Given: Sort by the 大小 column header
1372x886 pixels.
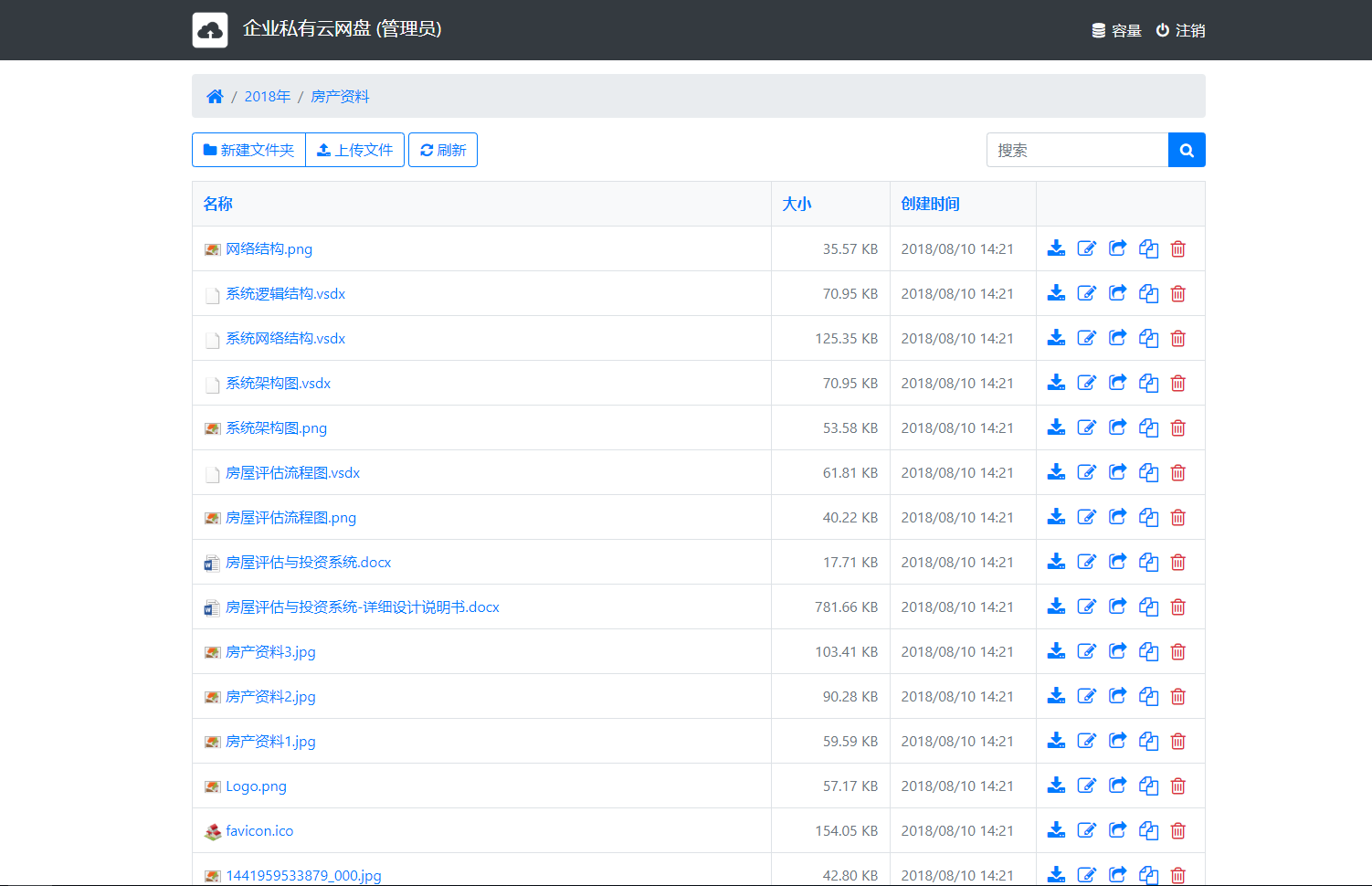Looking at the screenshot, I should click(x=797, y=204).
